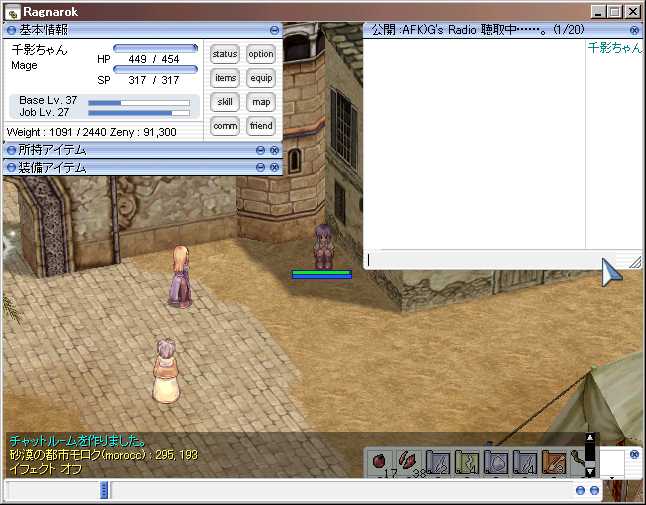Open the map window
Viewport: 646px width, 505px height.
coord(261,102)
